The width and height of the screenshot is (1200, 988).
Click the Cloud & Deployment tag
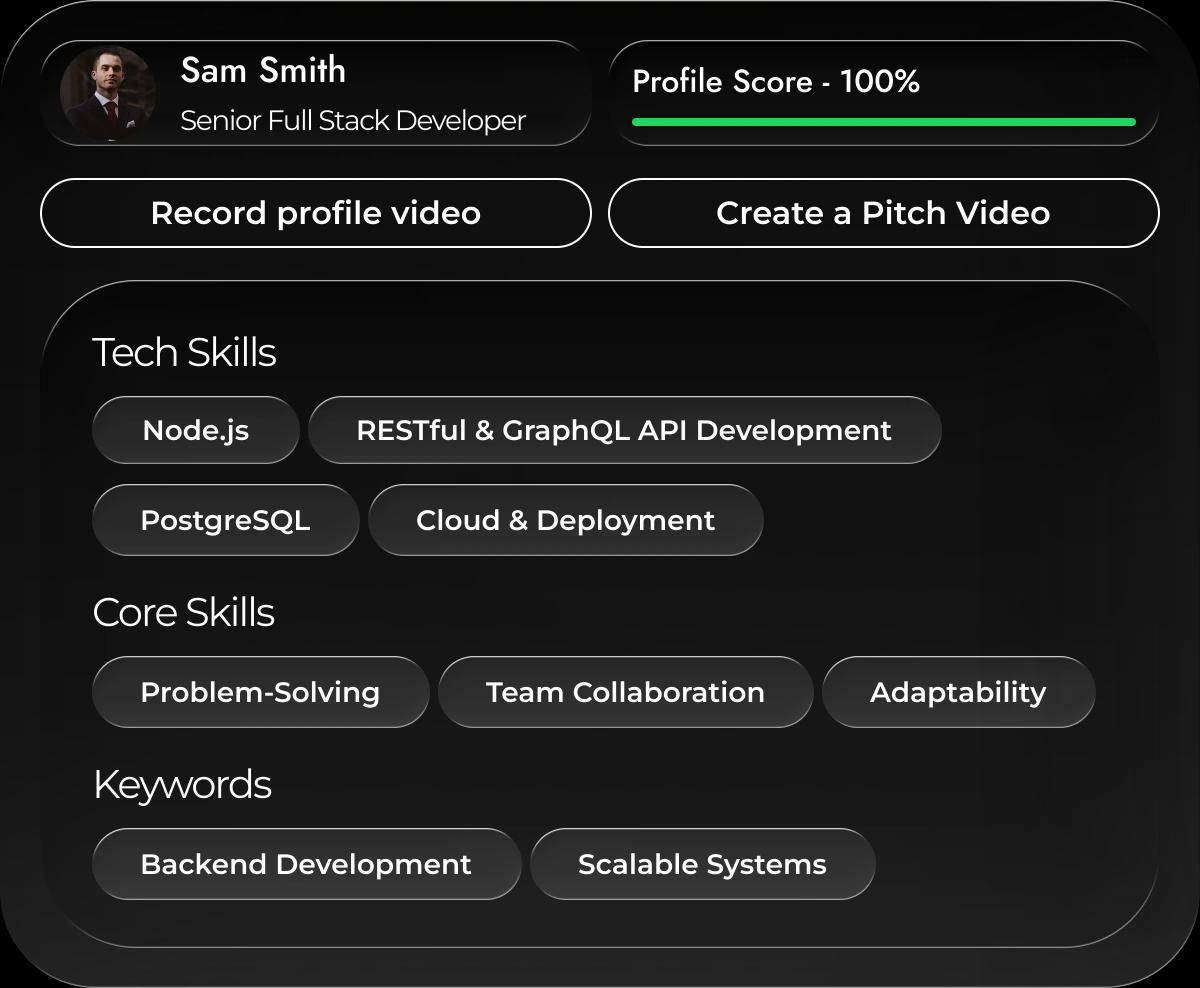point(565,521)
